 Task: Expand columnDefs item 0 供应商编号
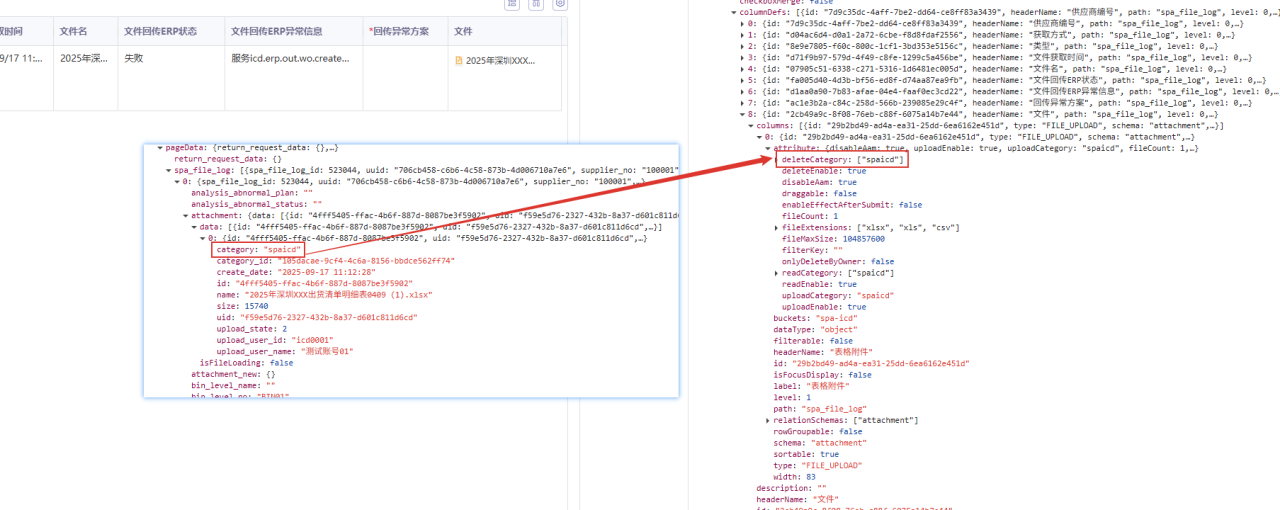click(742, 23)
